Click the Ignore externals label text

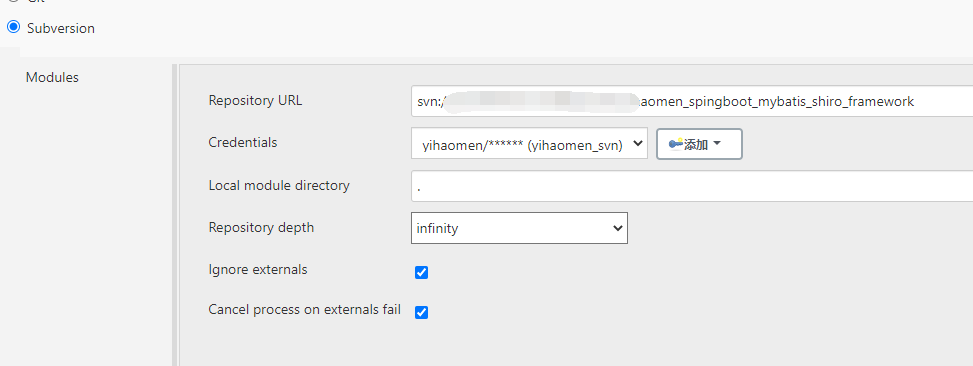[x=258, y=270]
